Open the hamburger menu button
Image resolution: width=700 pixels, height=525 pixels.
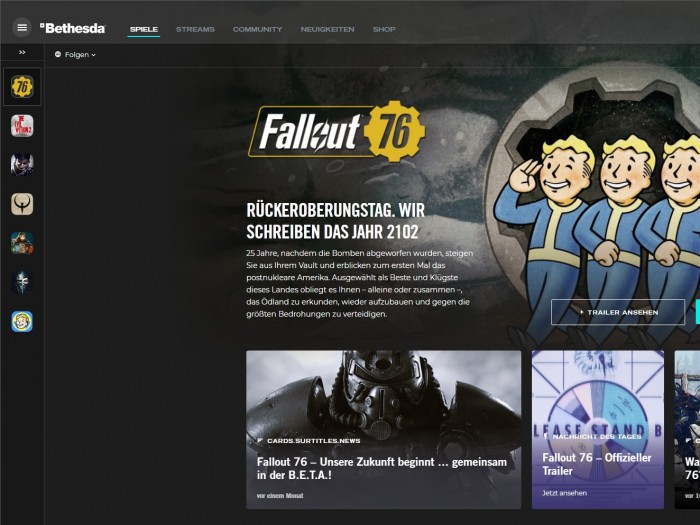click(x=22, y=28)
